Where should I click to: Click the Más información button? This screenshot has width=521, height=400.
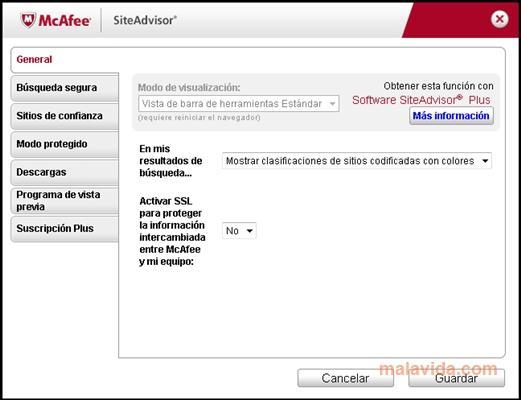coord(451,116)
